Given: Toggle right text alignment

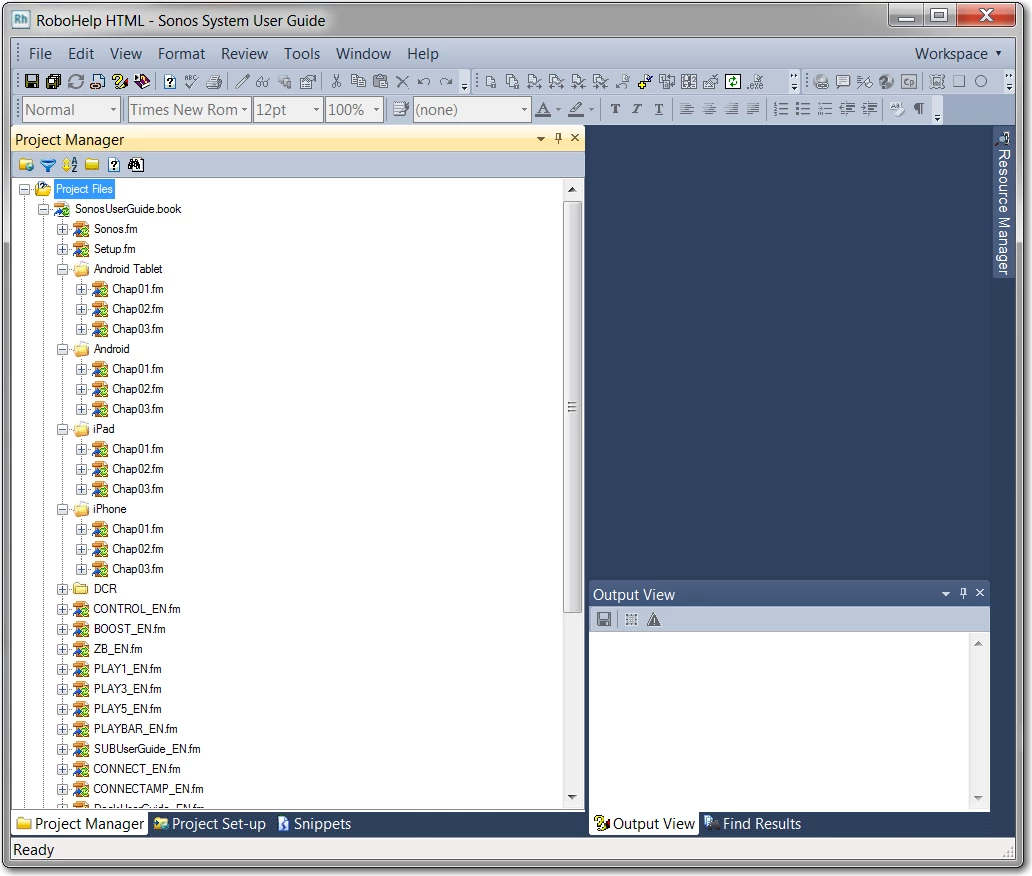Looking at the screenshot, I should click(731, 109).
